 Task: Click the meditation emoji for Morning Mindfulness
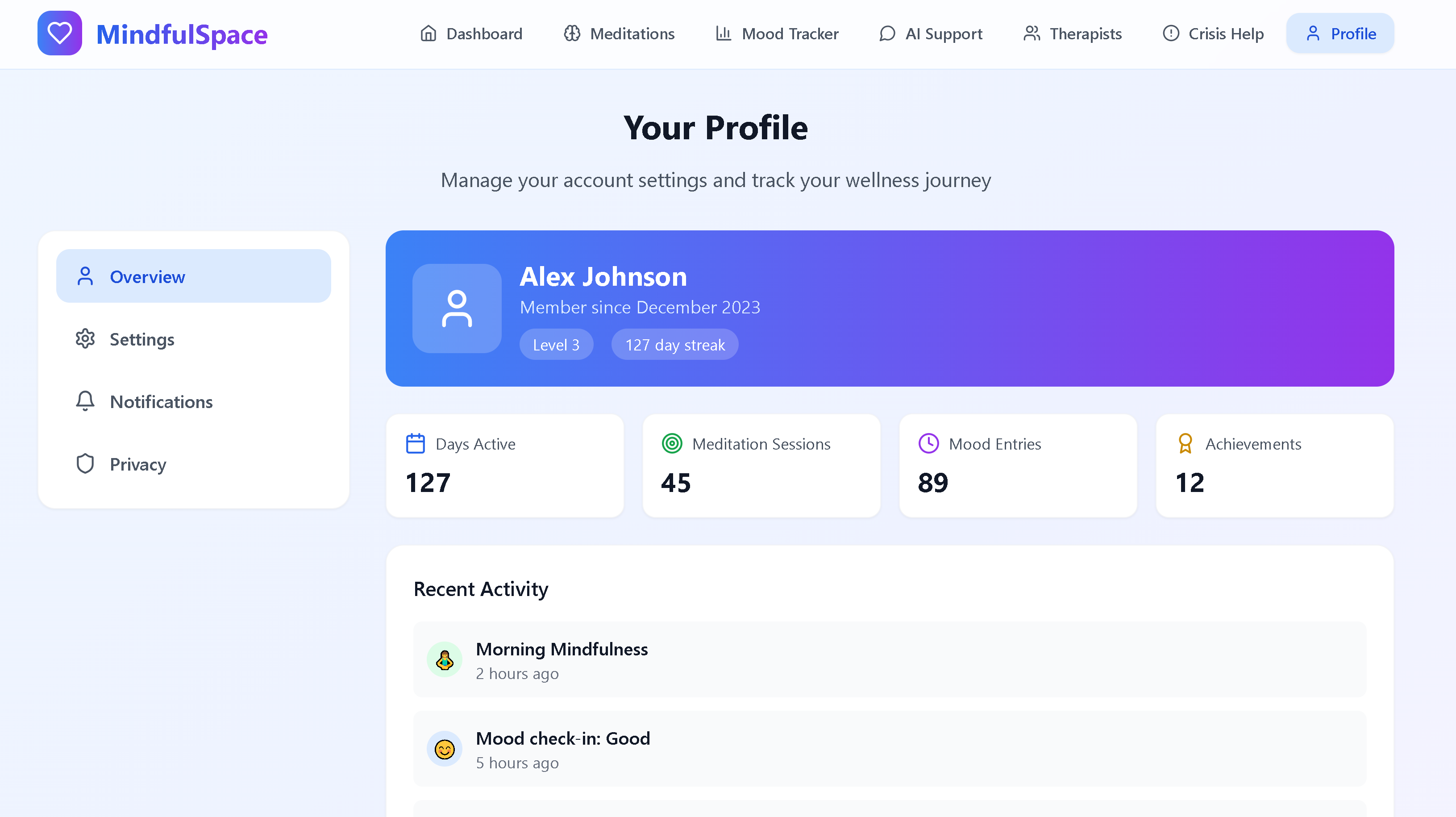tap(445, 659)
